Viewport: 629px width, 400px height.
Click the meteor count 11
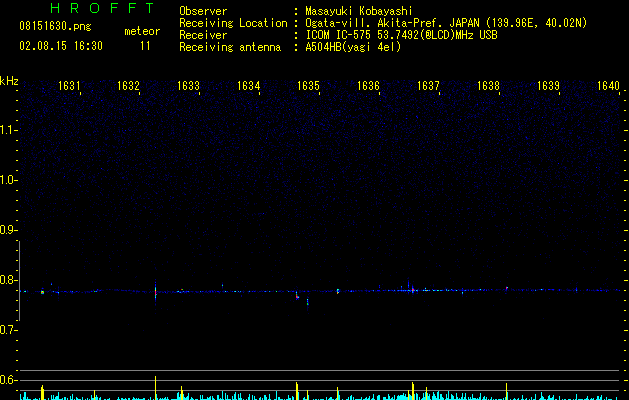click(145, 46)
